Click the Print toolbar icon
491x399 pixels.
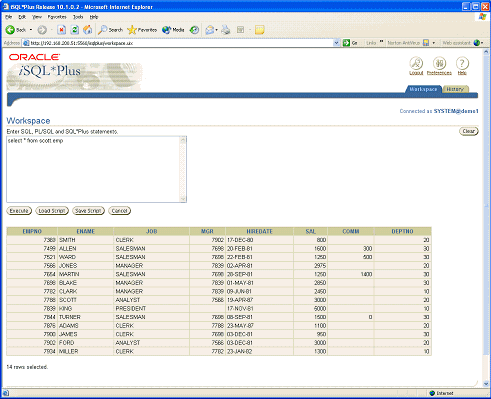tap(226, 30)
